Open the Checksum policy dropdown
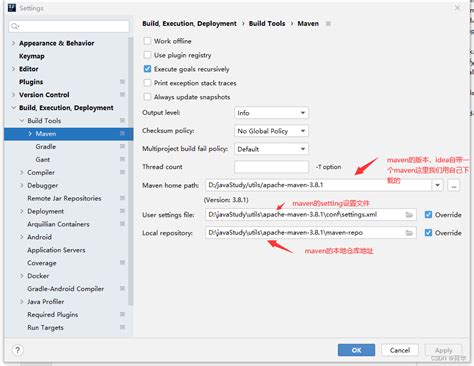 point(271,131)
